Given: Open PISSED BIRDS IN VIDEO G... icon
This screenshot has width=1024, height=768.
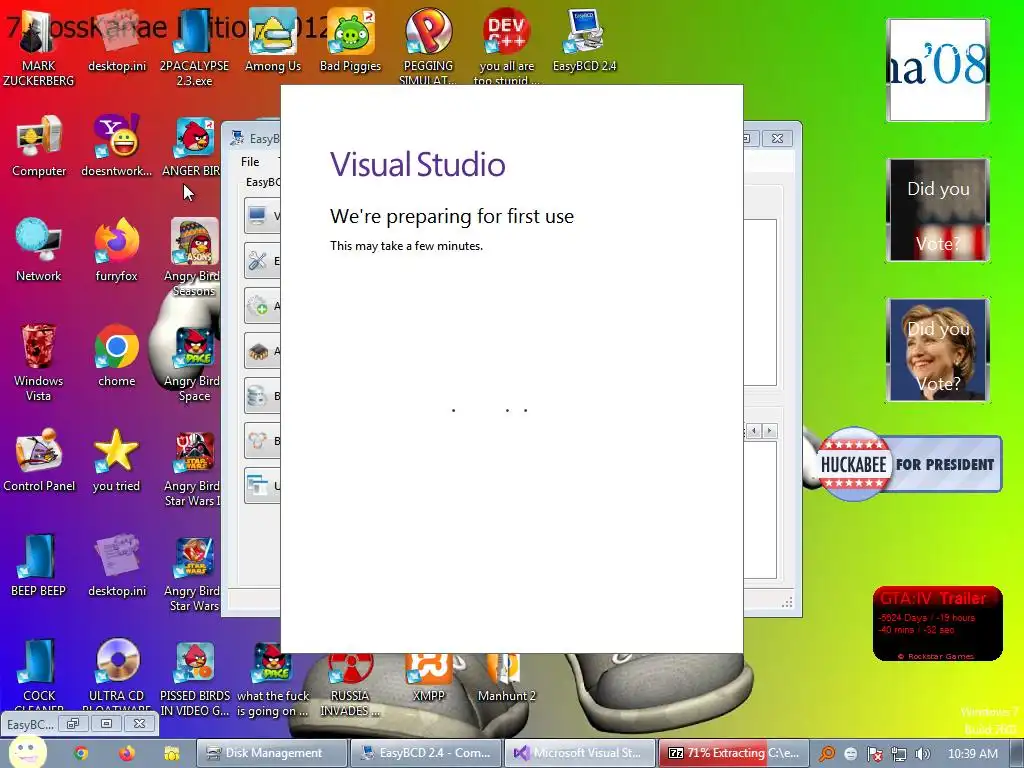Looking at the screenshot, I should click(195, 677).
